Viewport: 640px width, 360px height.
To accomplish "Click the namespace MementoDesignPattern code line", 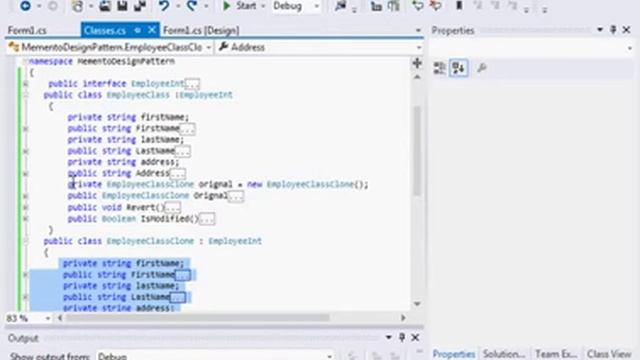I will (102, 61).
